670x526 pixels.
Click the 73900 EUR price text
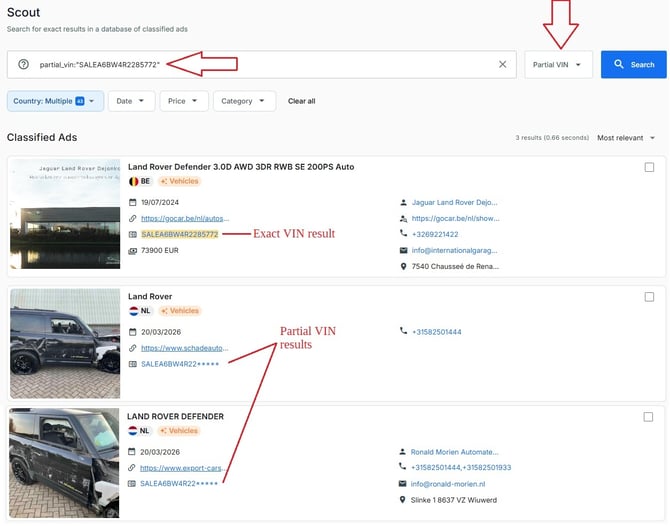click(x=160, y=250)
